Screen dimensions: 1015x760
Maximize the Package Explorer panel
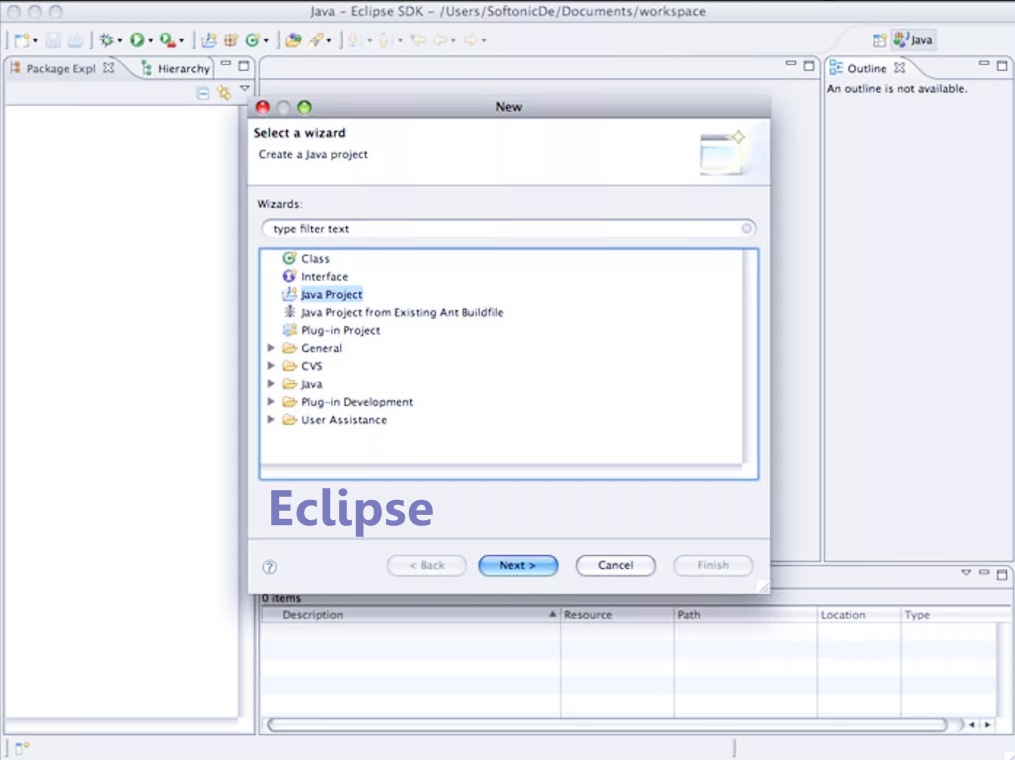[x=243, y=65]
